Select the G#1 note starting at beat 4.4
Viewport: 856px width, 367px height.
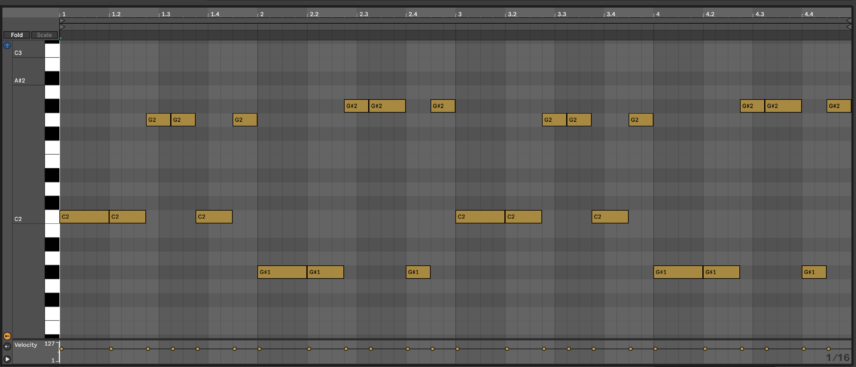(x=814, y=272)
